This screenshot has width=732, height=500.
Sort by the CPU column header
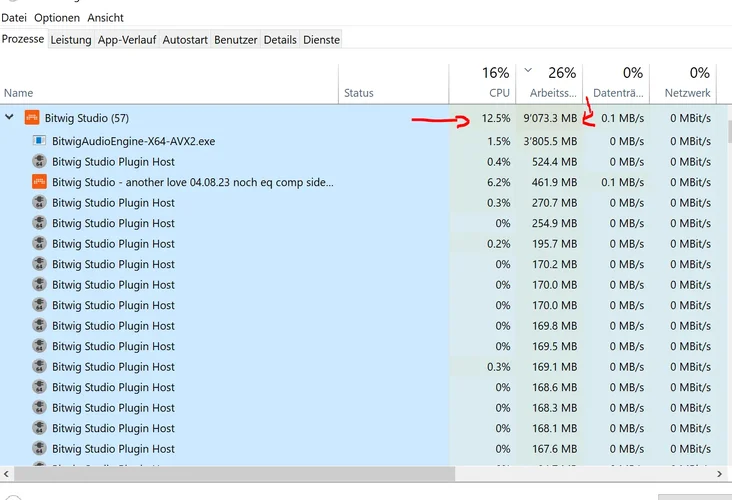point(482,84)
